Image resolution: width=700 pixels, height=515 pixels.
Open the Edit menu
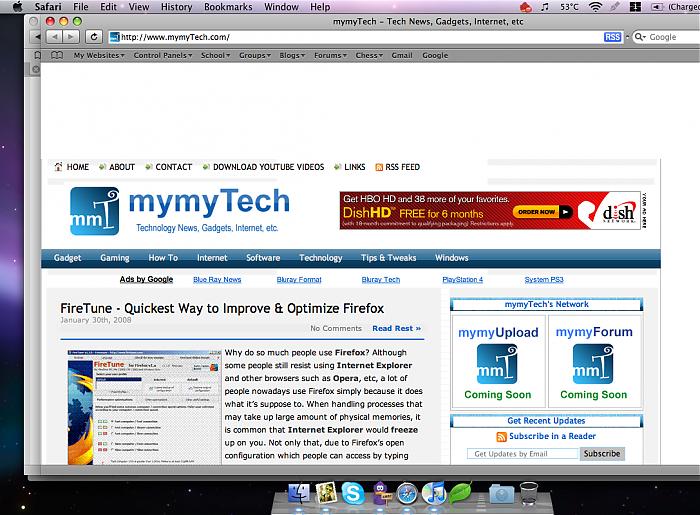pyautogui.click(x=108, y=7)
